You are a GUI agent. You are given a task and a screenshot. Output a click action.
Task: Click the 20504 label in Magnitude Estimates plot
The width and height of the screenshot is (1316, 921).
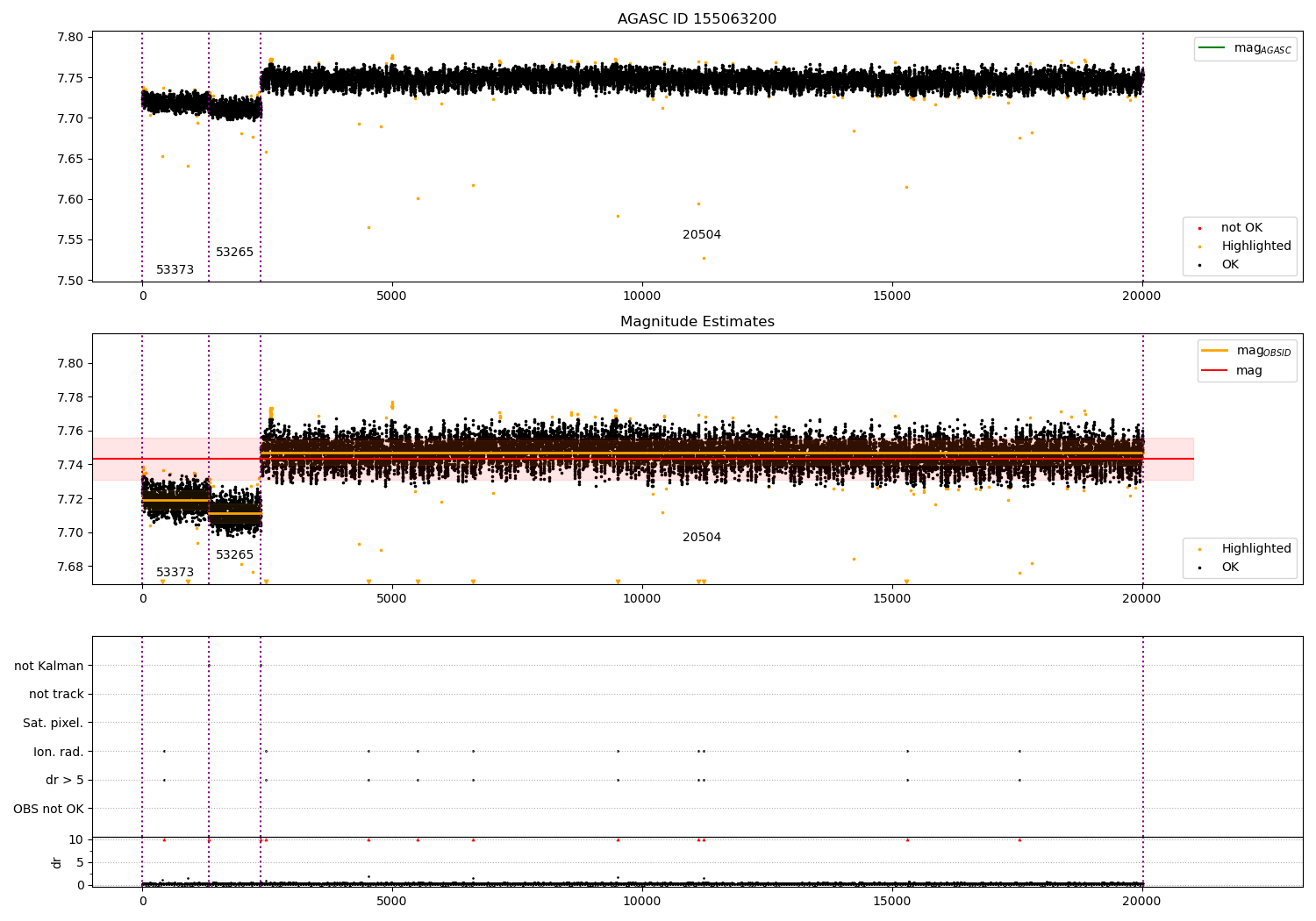pyautogui.click(x=702, y=537)
